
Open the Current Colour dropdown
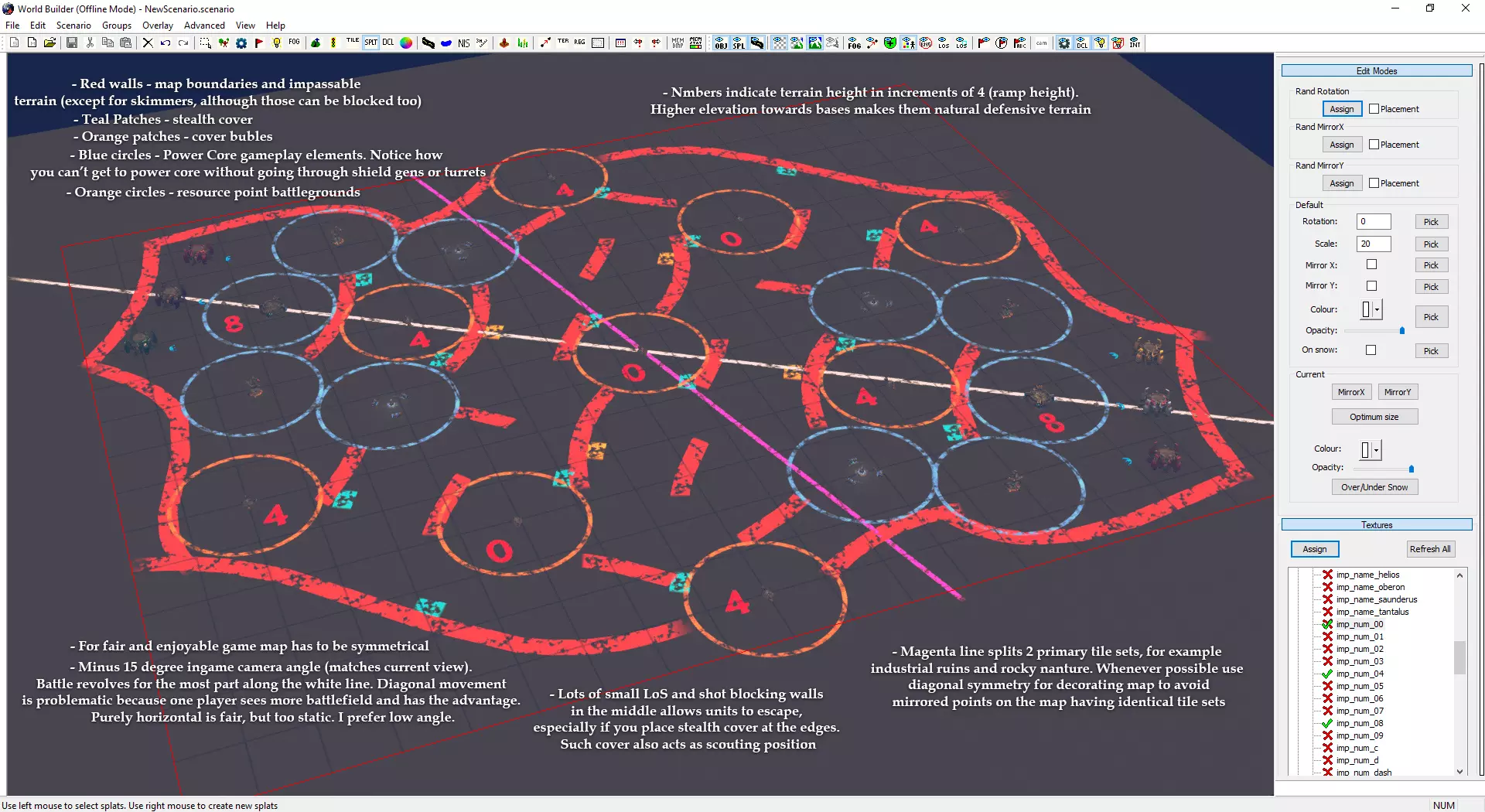coord(1376,449)
